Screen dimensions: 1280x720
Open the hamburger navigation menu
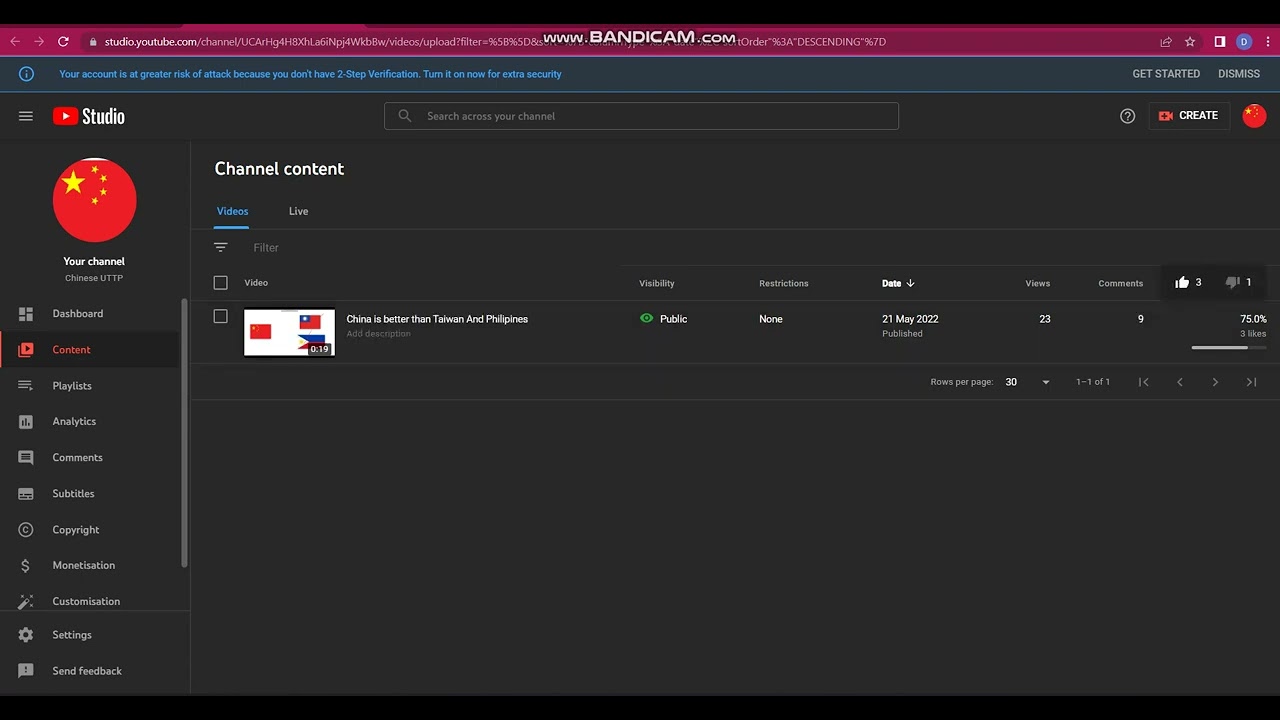tap(26, 116)
